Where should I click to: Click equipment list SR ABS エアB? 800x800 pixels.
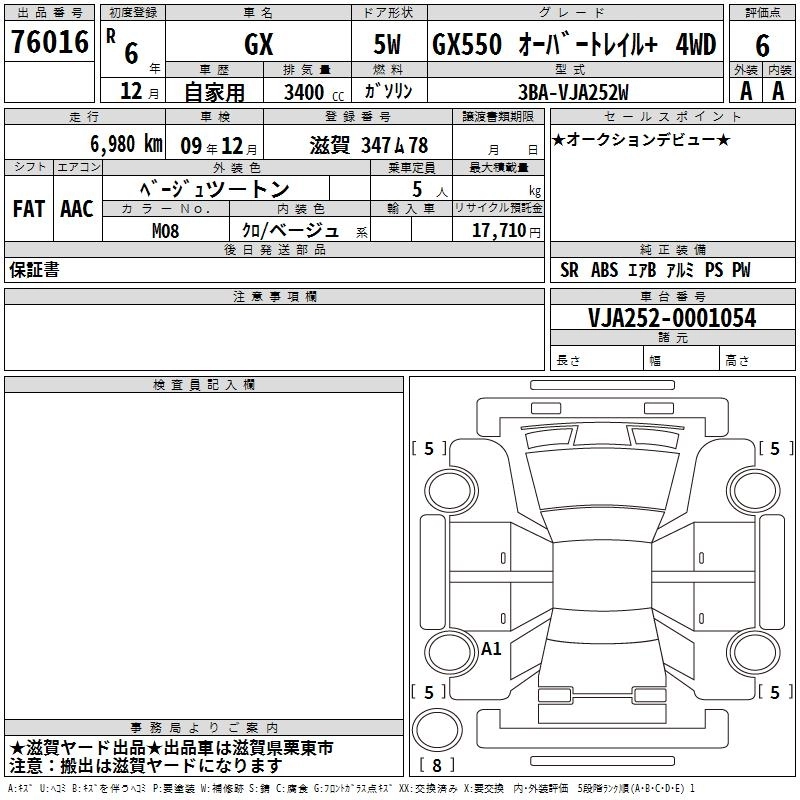point(655,270)
